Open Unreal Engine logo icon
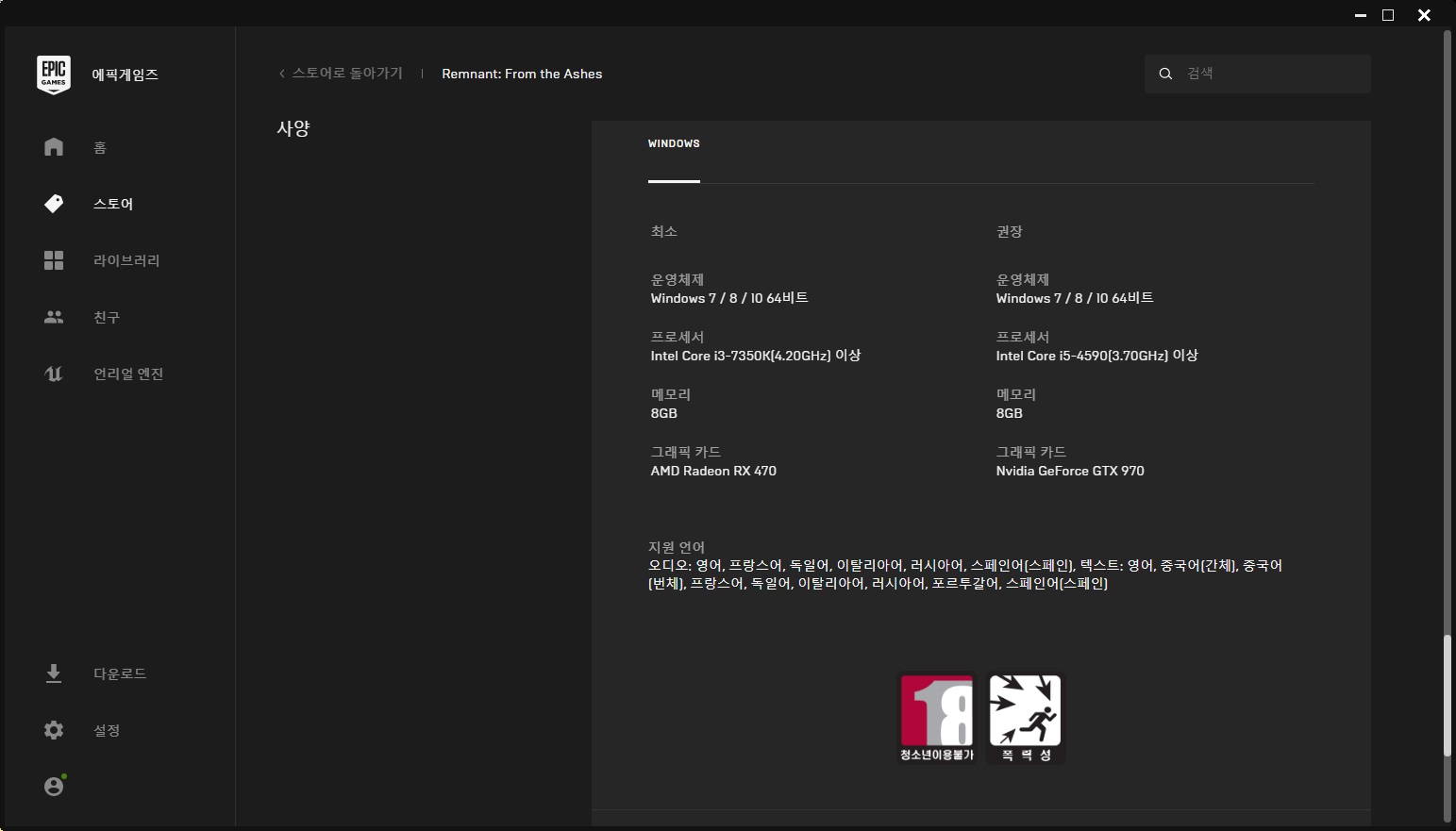The width and height of the screenshot is (1456, 831). coord(54,374)
